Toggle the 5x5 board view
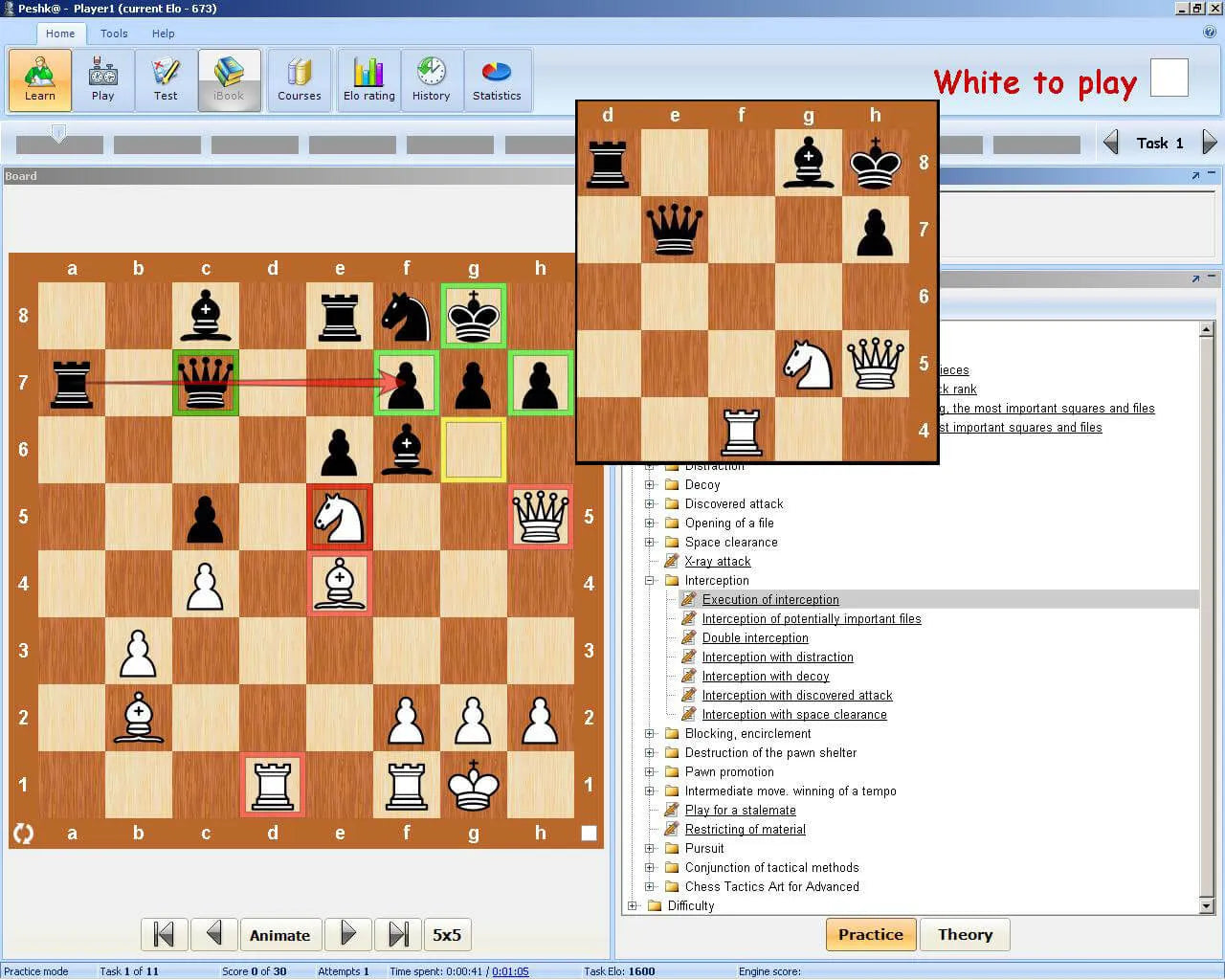The width and height of the screenshot is (1225, 980). coord(447,935)
